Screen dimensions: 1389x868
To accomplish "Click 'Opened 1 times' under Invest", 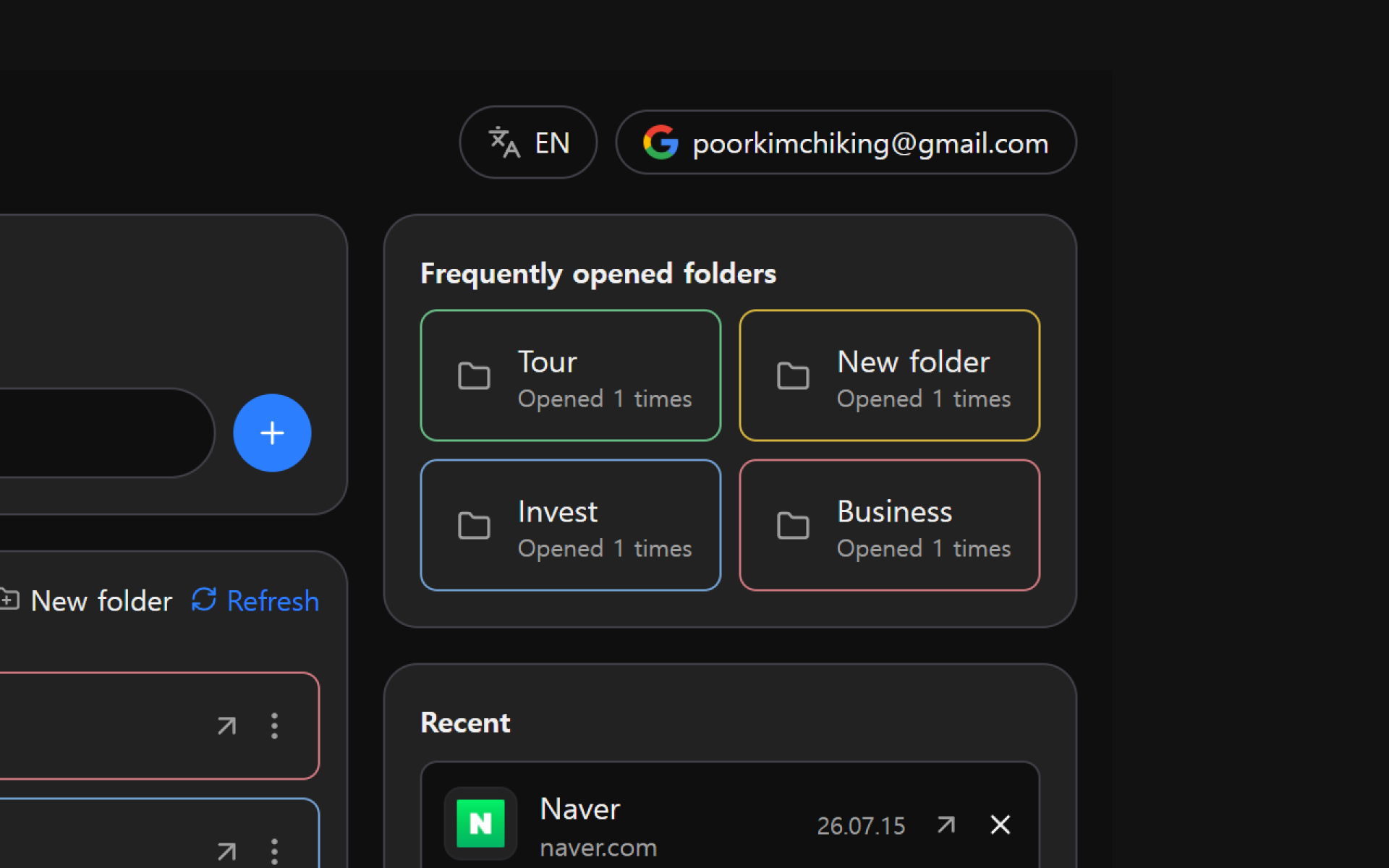I will [605, 549].
